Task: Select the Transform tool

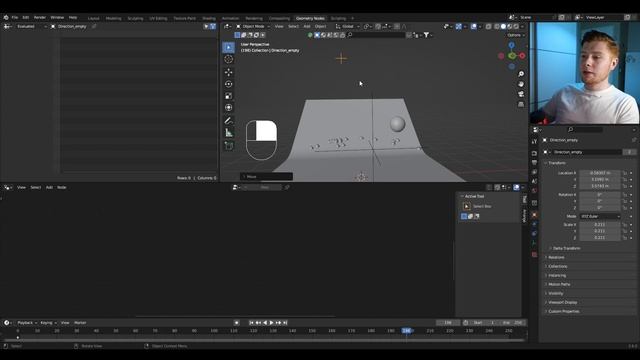Action: click(x=228, y=108)
